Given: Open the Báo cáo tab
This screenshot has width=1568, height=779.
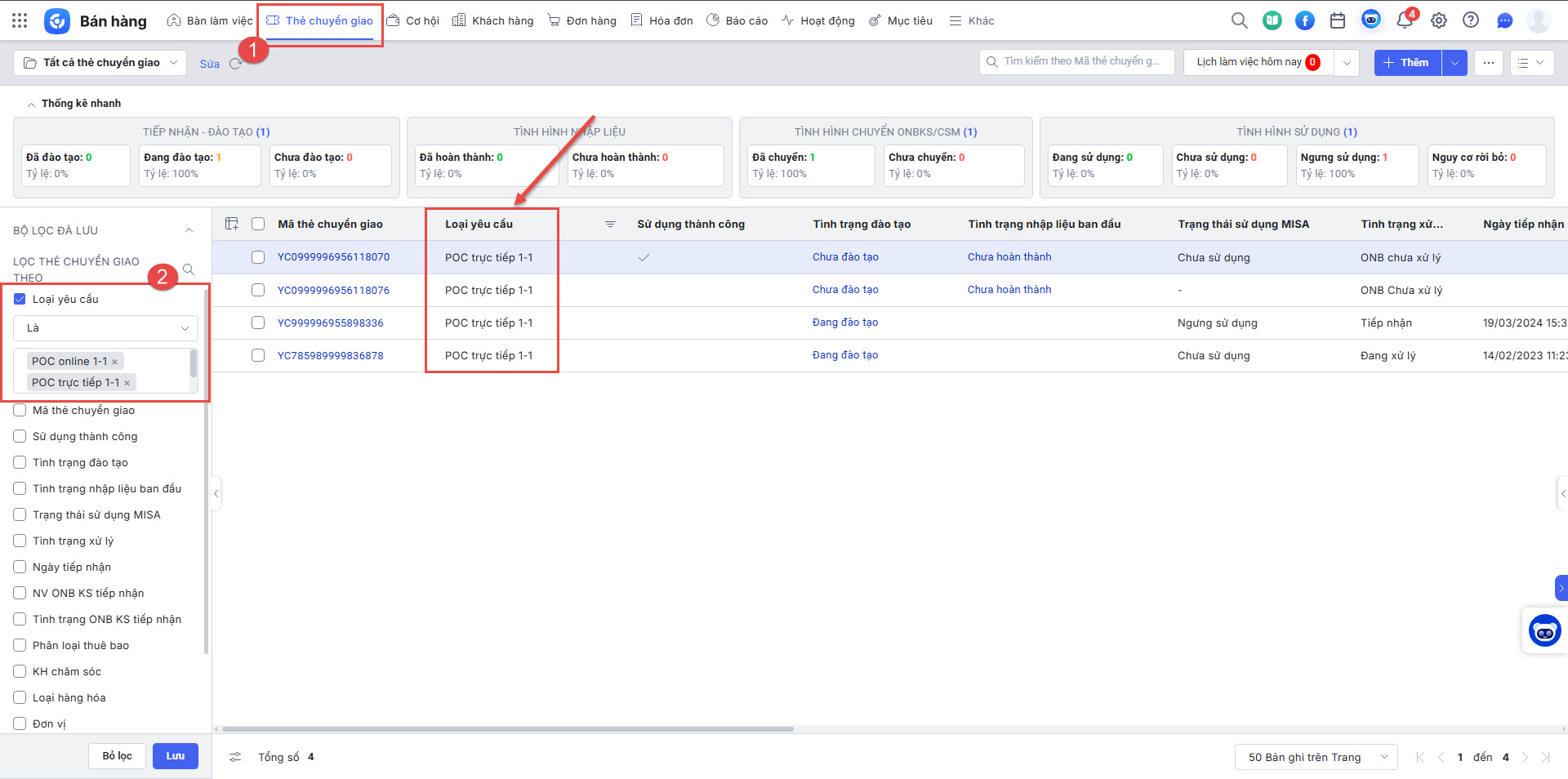Looking at the screenshot, I should tap(737, 20).
